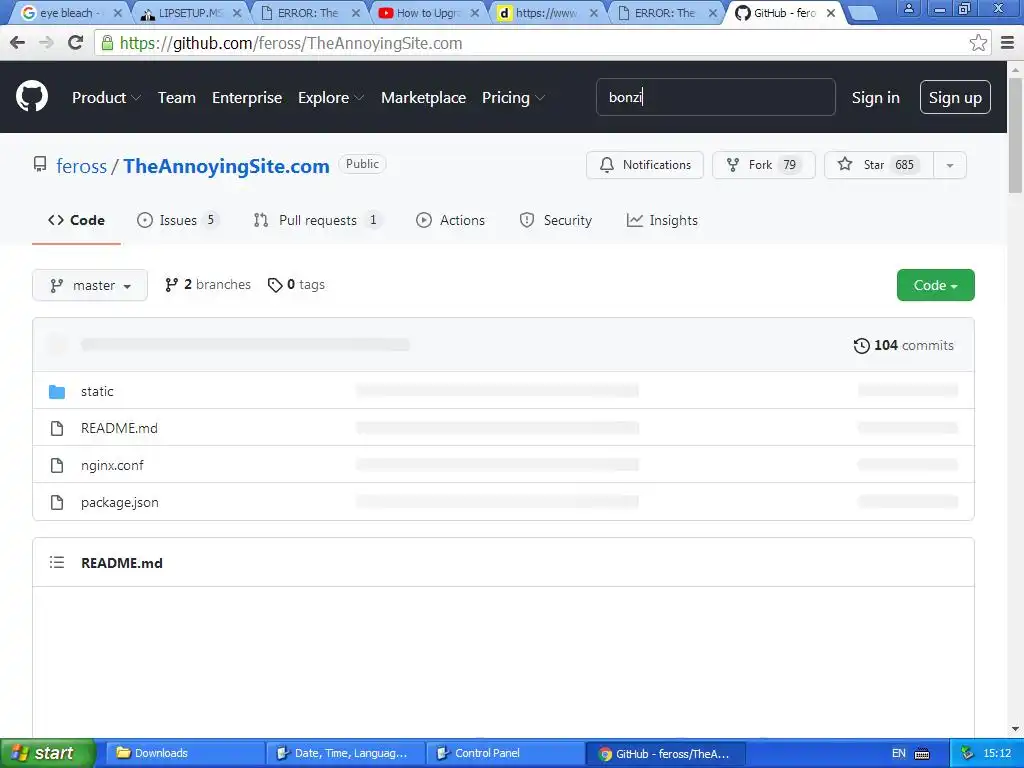Screen dimensions: 1024x768
Task: Fork the repository with the Fork button
Action: click(x=763, y=165)
